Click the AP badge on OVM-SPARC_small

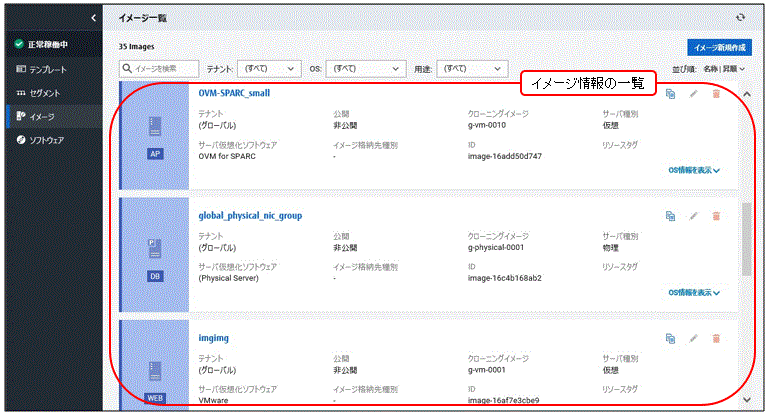(x=155, y=154)
